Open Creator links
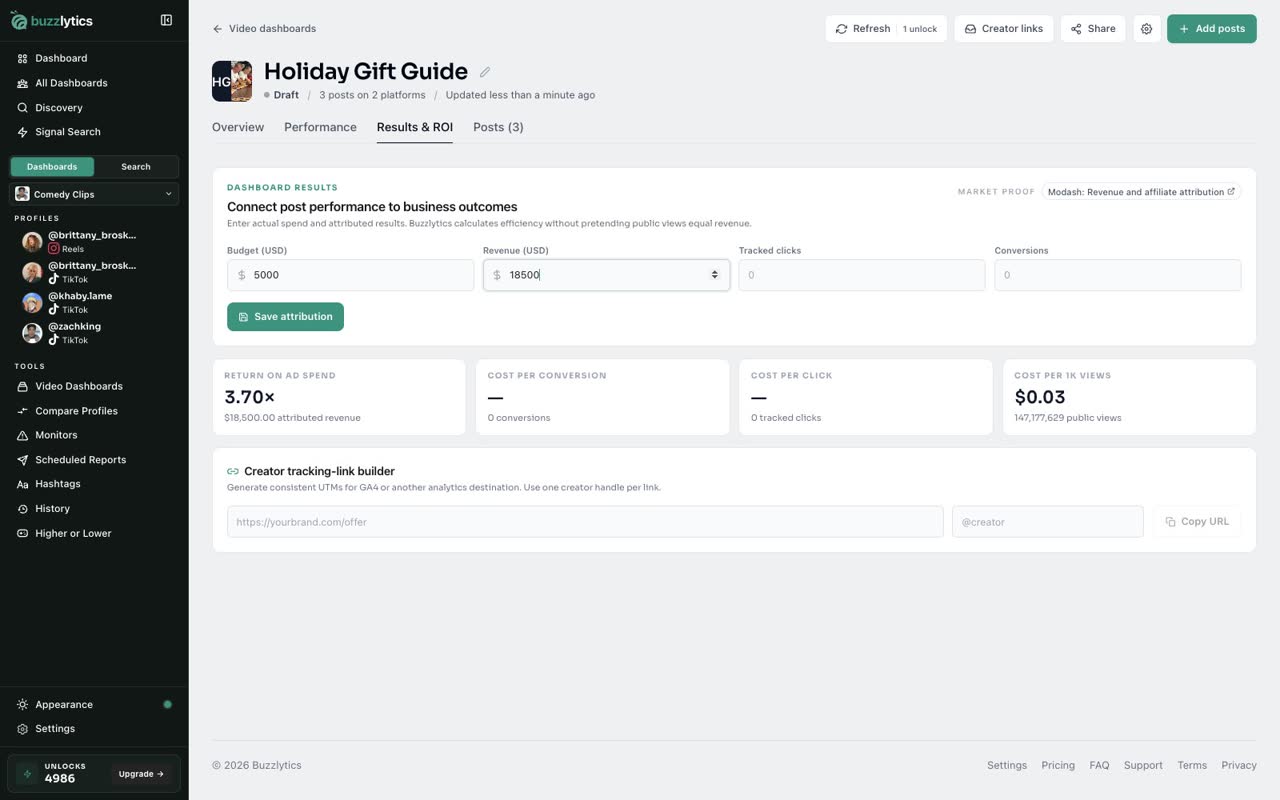 [1004, 29]
